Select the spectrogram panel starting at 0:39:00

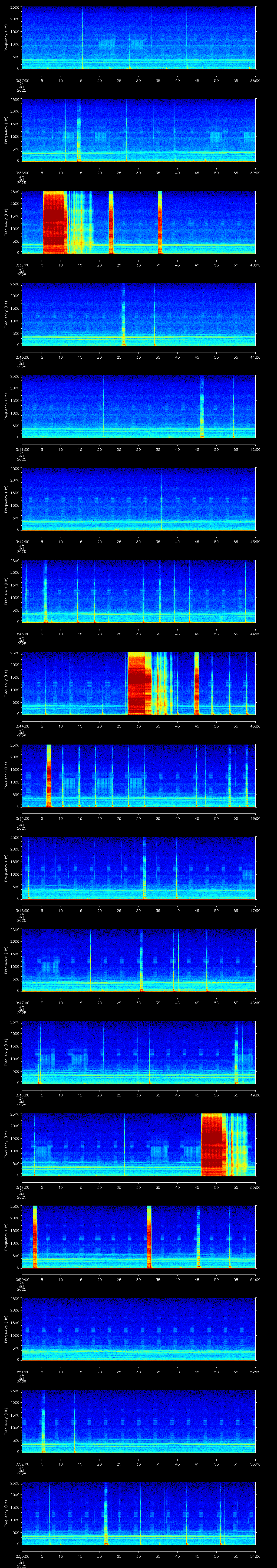coord(139,222)
